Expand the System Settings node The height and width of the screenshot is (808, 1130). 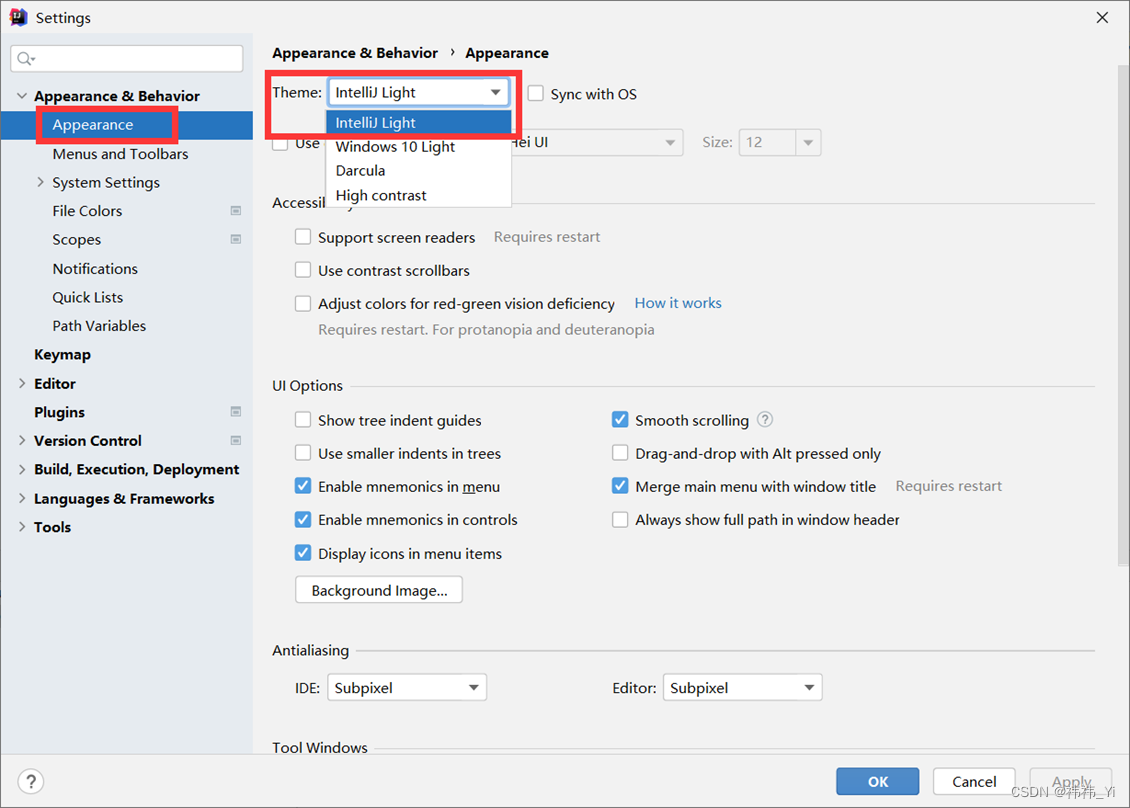40,182
